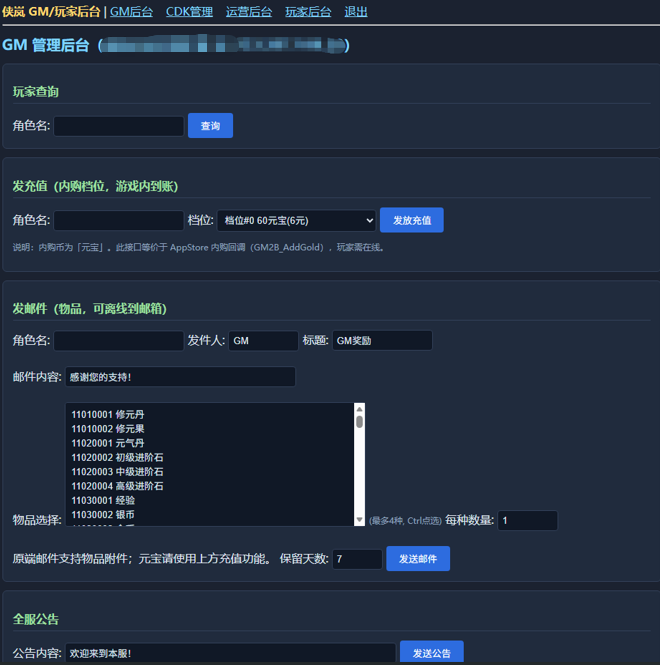660x665 pixels.
Task: Select item 11020004 高级进阶石 in the list
Action: (x=210, y=486)
